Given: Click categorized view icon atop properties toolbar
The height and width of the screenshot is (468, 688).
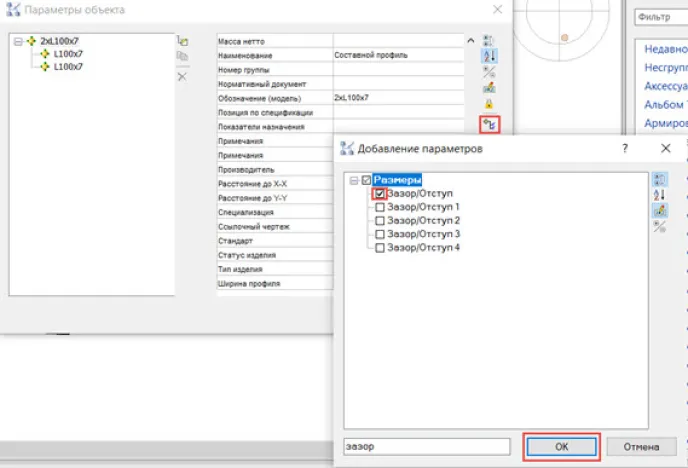Looking at the screenshot, I should tap(489, 40).
